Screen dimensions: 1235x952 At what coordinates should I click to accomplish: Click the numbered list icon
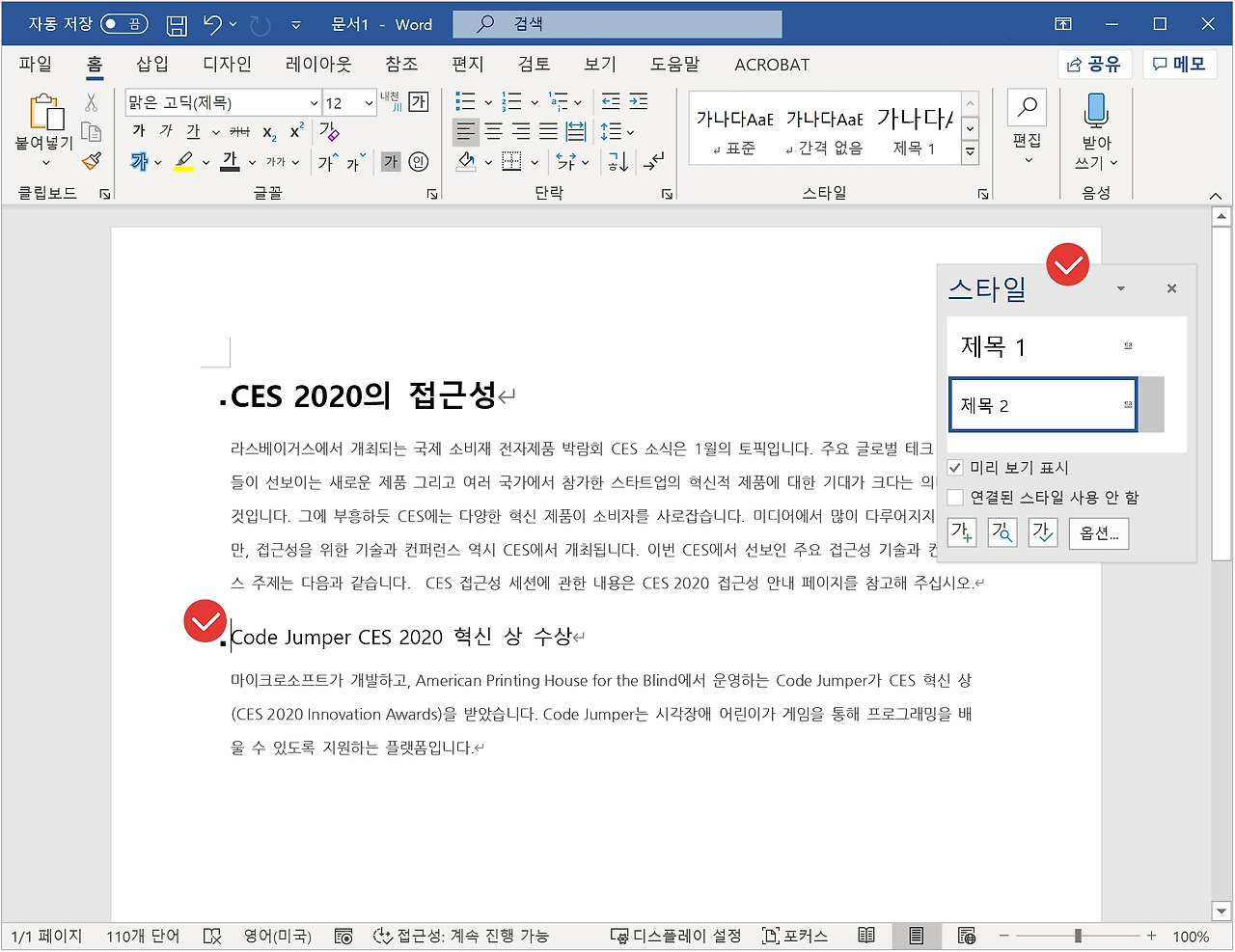click(x=512, y=101)
